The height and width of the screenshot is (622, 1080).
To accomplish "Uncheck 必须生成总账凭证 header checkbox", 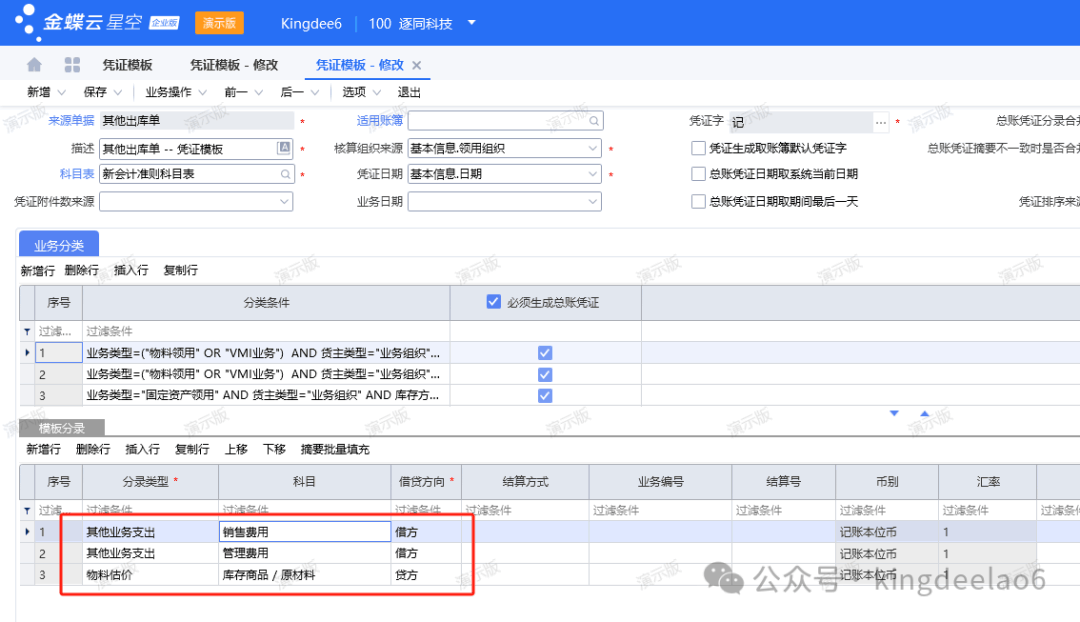I will pyautogui.click(x=493, y=302).
